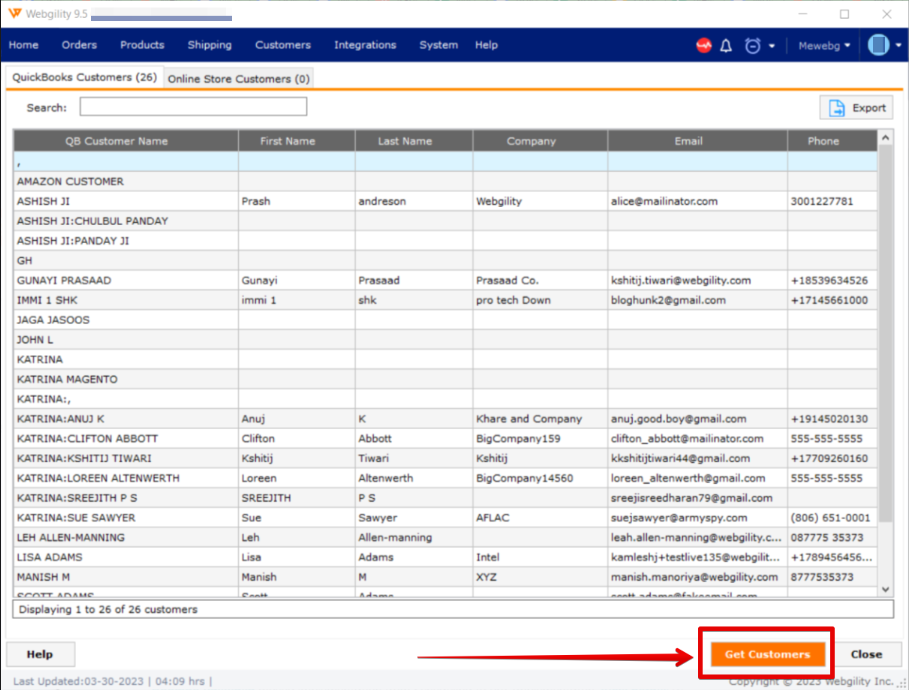
Task: Click the Displaying 1 to 26 of 26 customers status
Action: coord(108,609)
